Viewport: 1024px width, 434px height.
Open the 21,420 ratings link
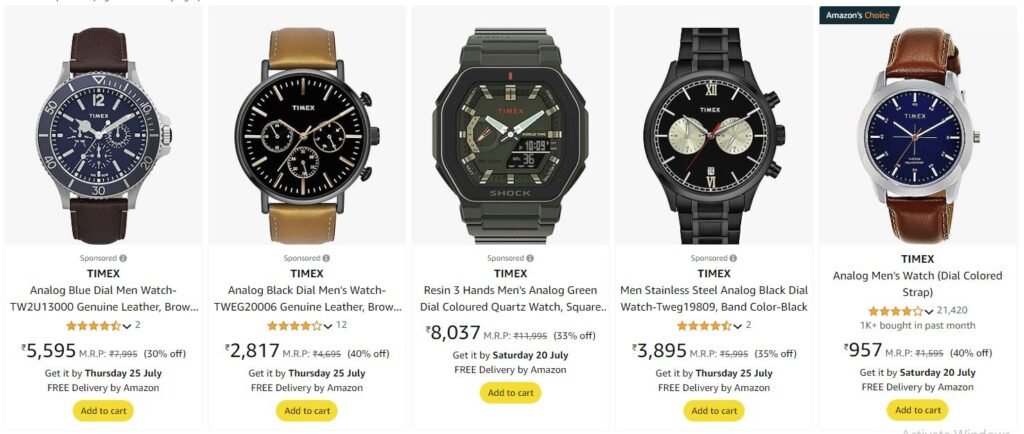pos(952,311)
